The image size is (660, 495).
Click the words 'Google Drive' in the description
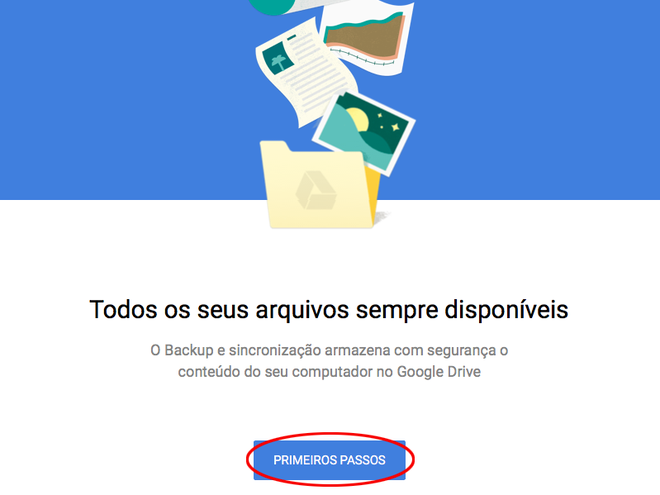coord(439,372)
